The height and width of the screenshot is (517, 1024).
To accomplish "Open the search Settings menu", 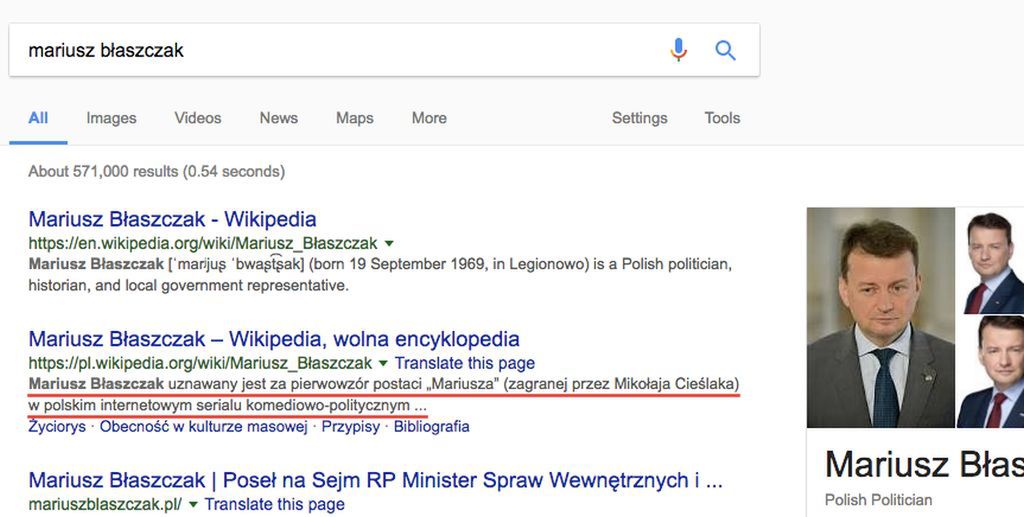I will pyautogui.click(x=639, y=118).
